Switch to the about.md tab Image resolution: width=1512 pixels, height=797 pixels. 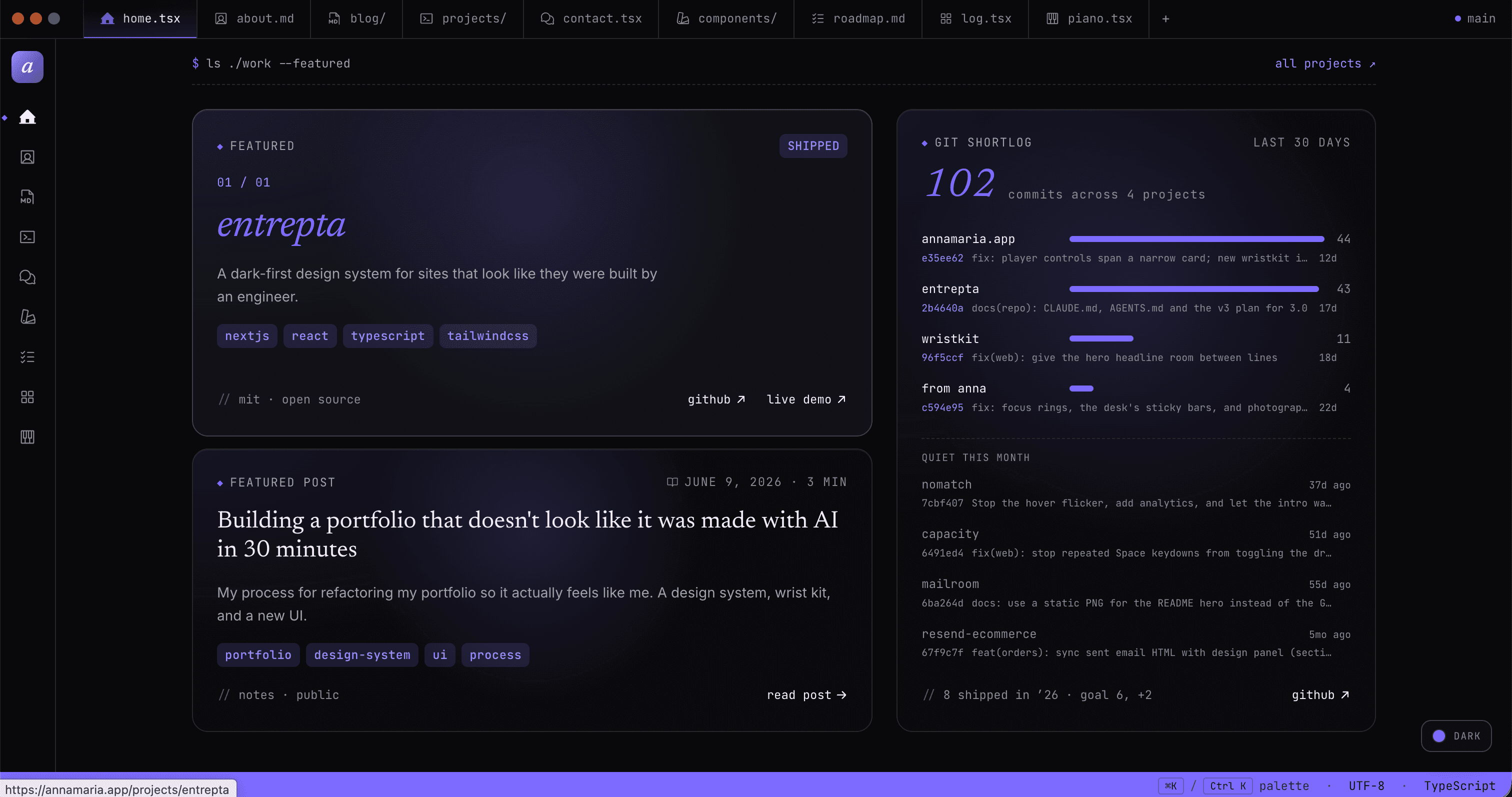(x=253, y=19)
